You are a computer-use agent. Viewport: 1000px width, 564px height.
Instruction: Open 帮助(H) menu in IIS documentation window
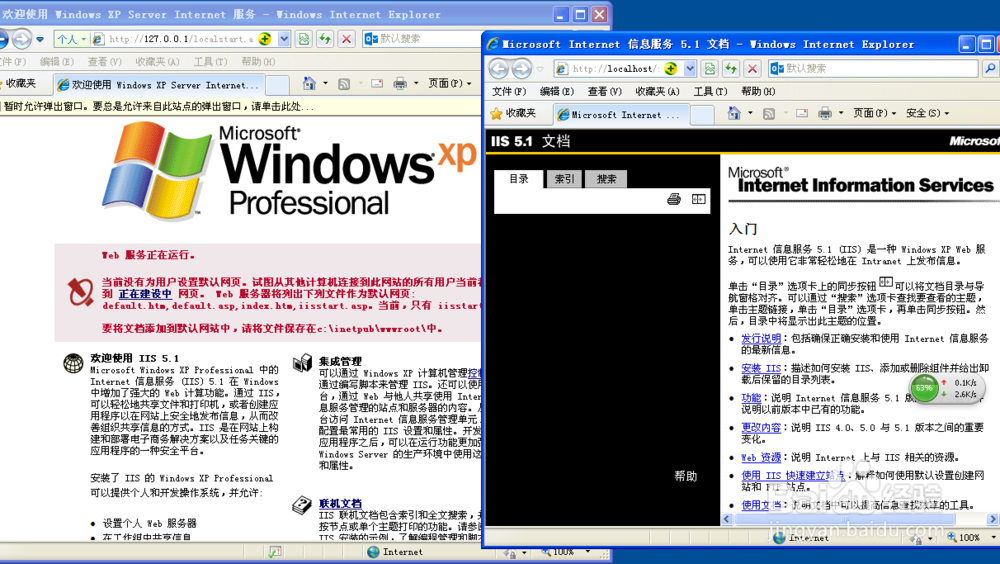[758, 91]
